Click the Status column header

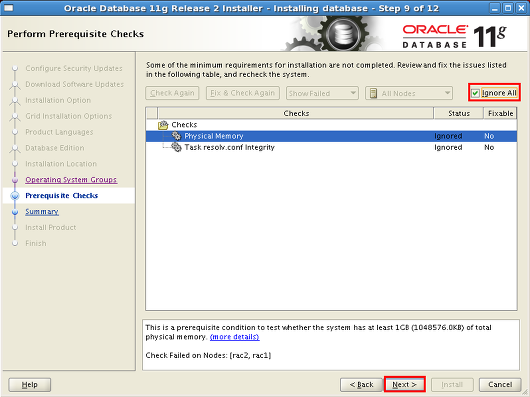click(459, 113)
